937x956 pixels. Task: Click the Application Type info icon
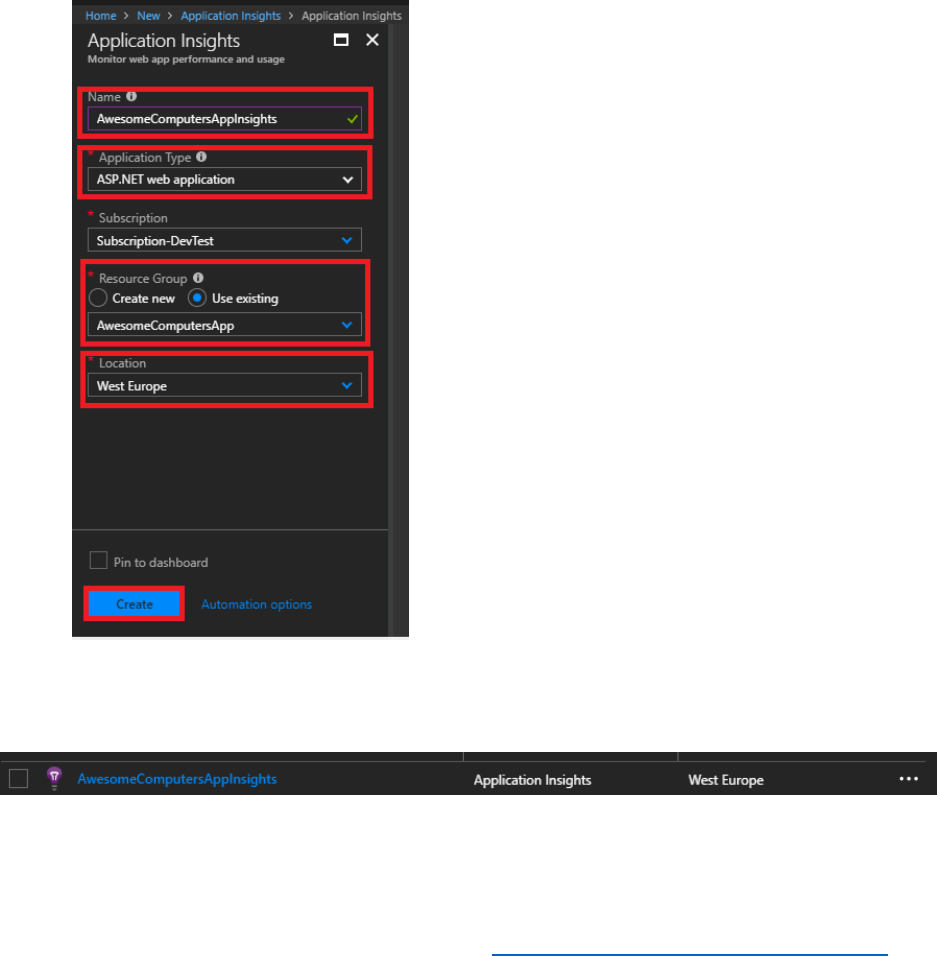pyautogui.click(x=201, y=157)
